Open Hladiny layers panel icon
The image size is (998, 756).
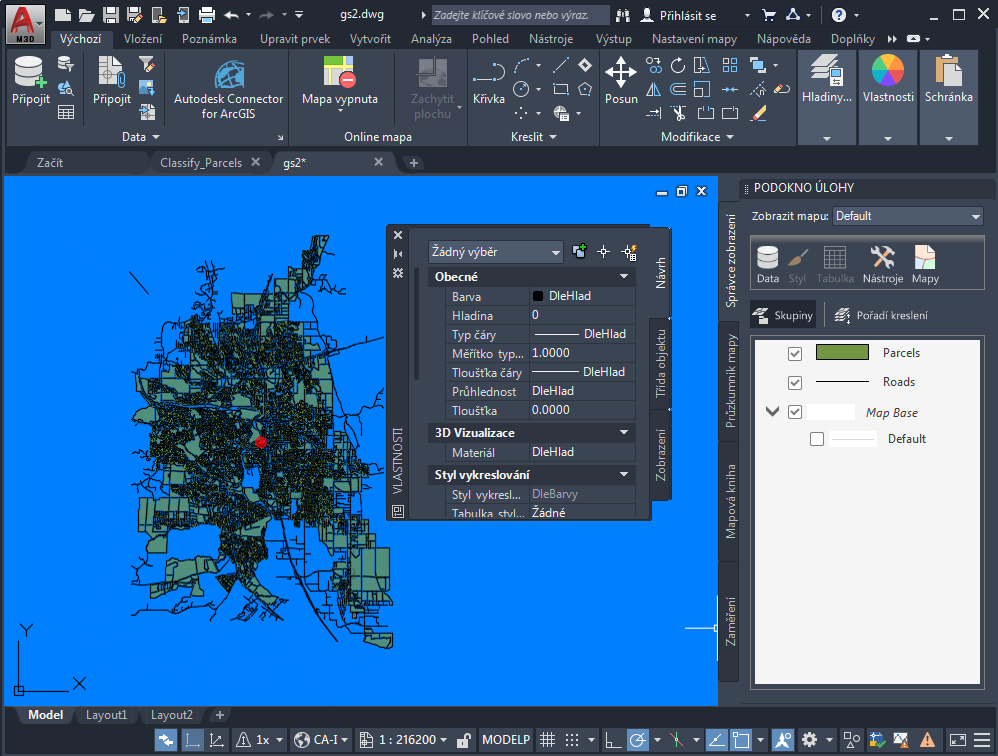(x=827, y=74)
